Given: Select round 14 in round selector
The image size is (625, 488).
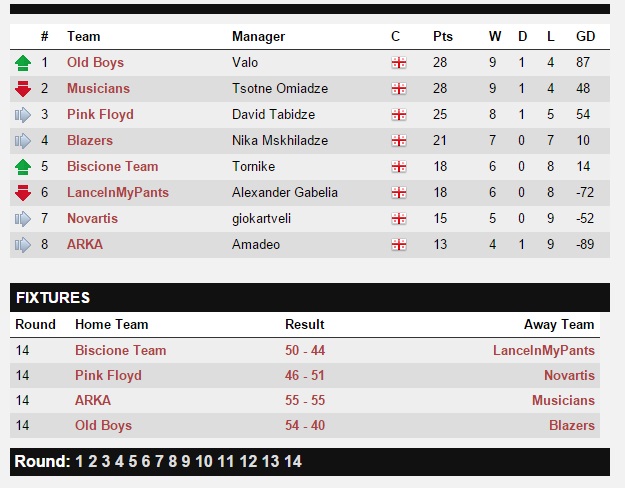Looking at the screenshot, I should (x=293, y=462).
